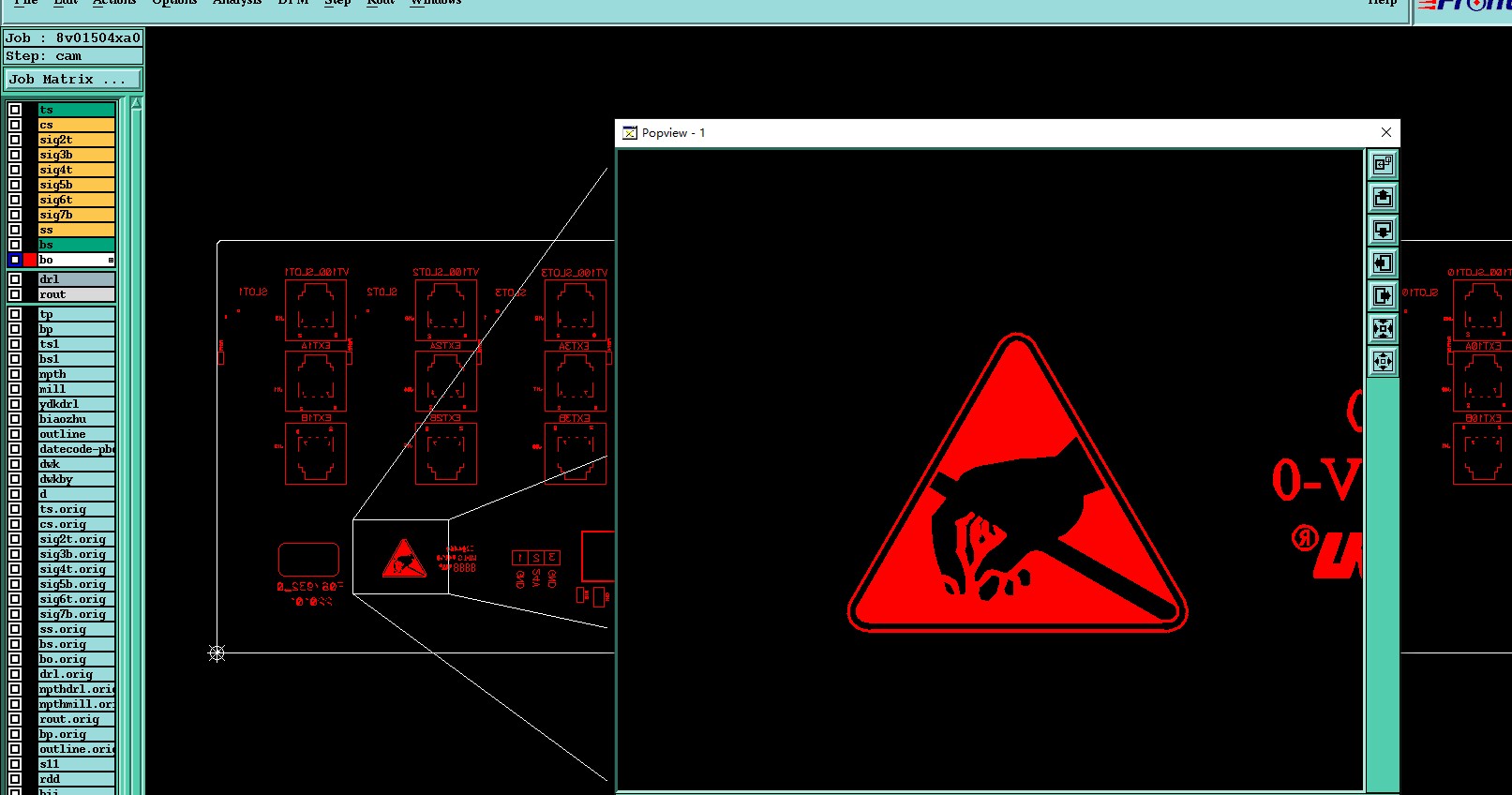
Task: Toggle the ts layer checkbox
Action: pos(15,110)
